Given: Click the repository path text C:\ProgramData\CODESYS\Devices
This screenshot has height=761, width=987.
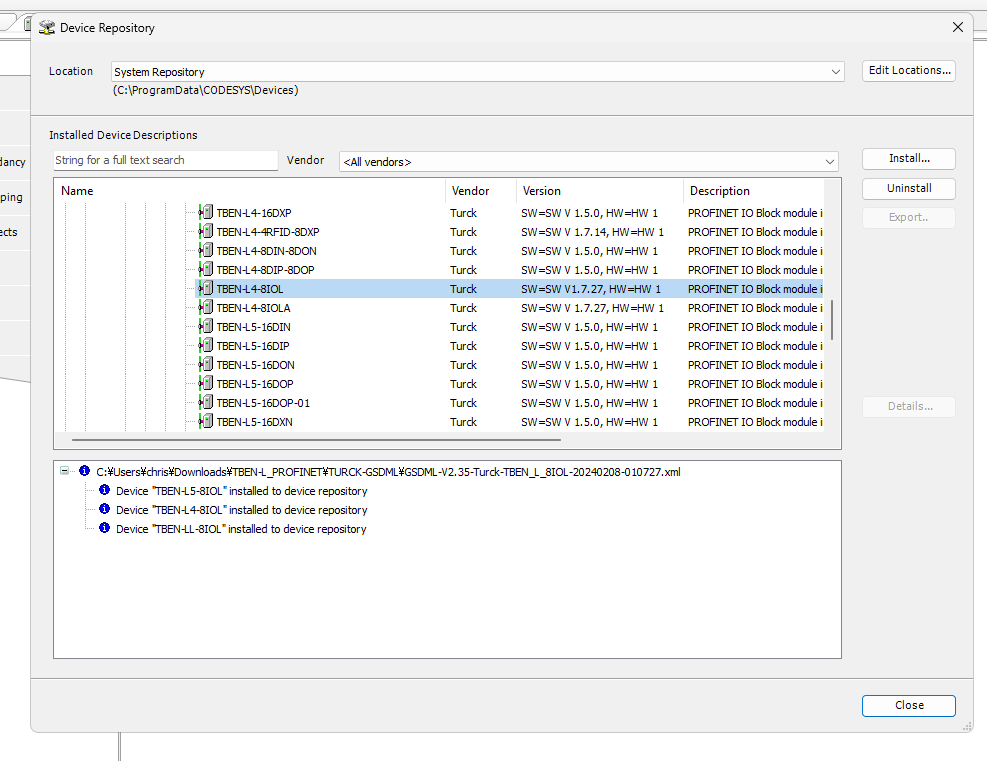Looking at the screenshot, I should pyautogui.click(x=205, y=90).
